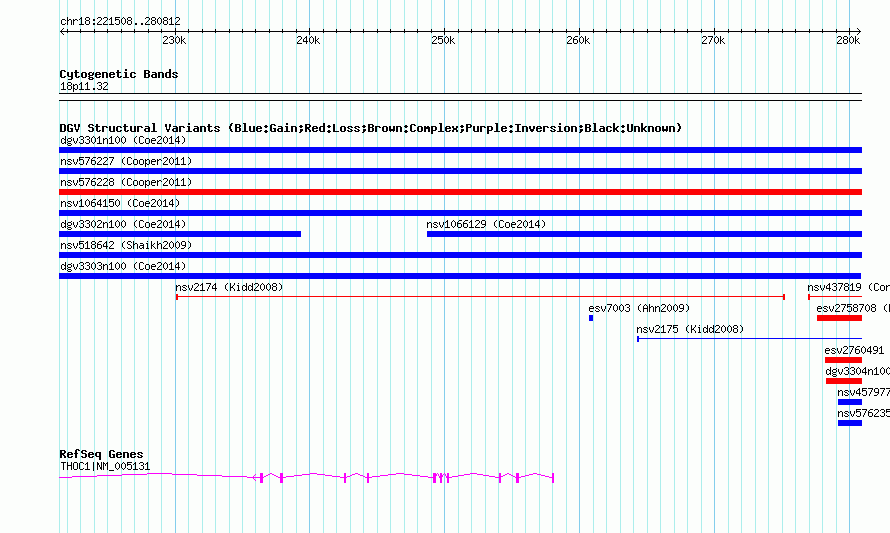The height and width of the screenshot is (533, 890).
Task: Select the red bar under dgv3304n100
Action: (844, 381)
